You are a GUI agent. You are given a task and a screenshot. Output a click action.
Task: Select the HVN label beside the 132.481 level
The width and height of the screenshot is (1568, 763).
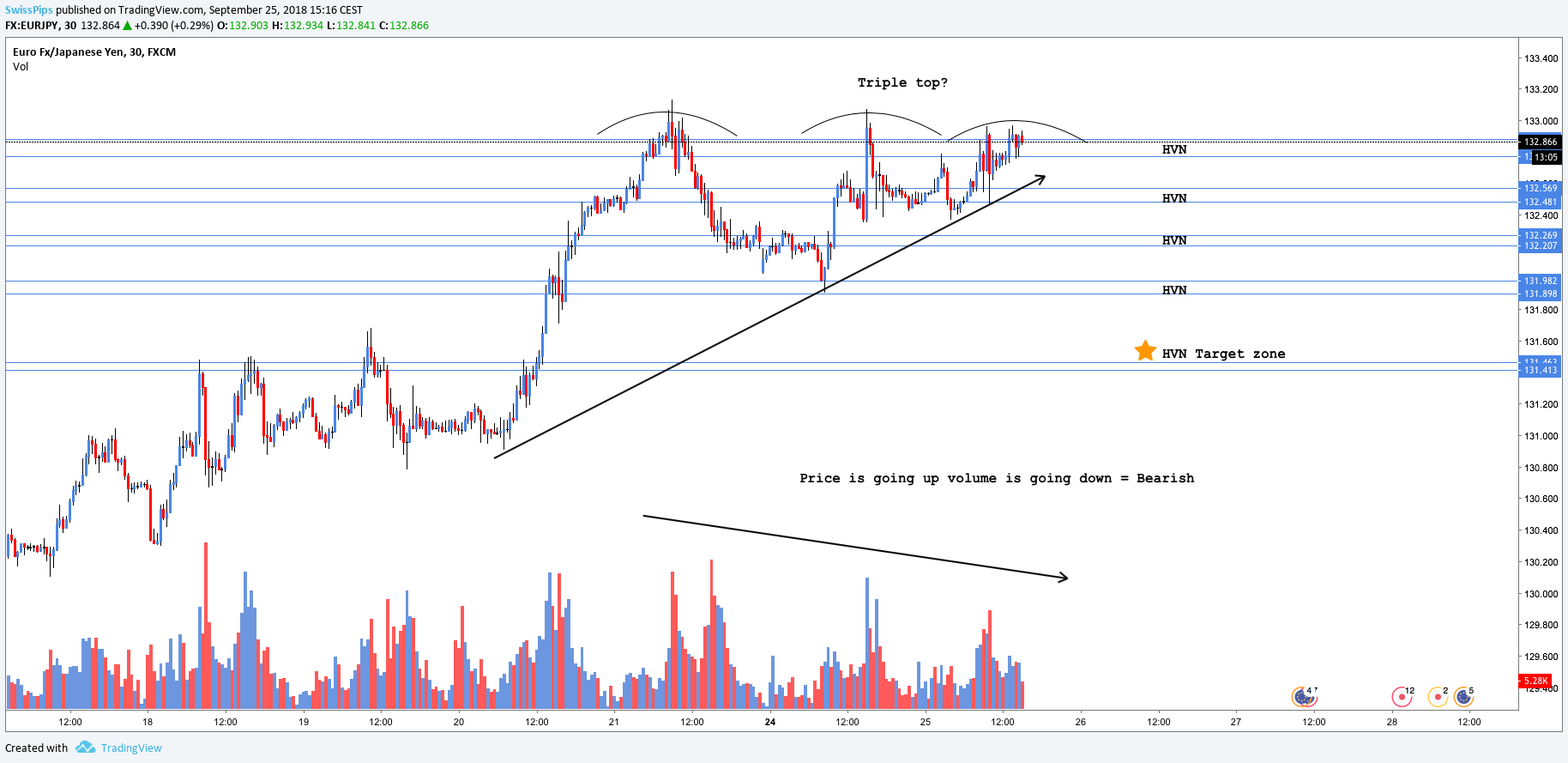point(1174,198)
